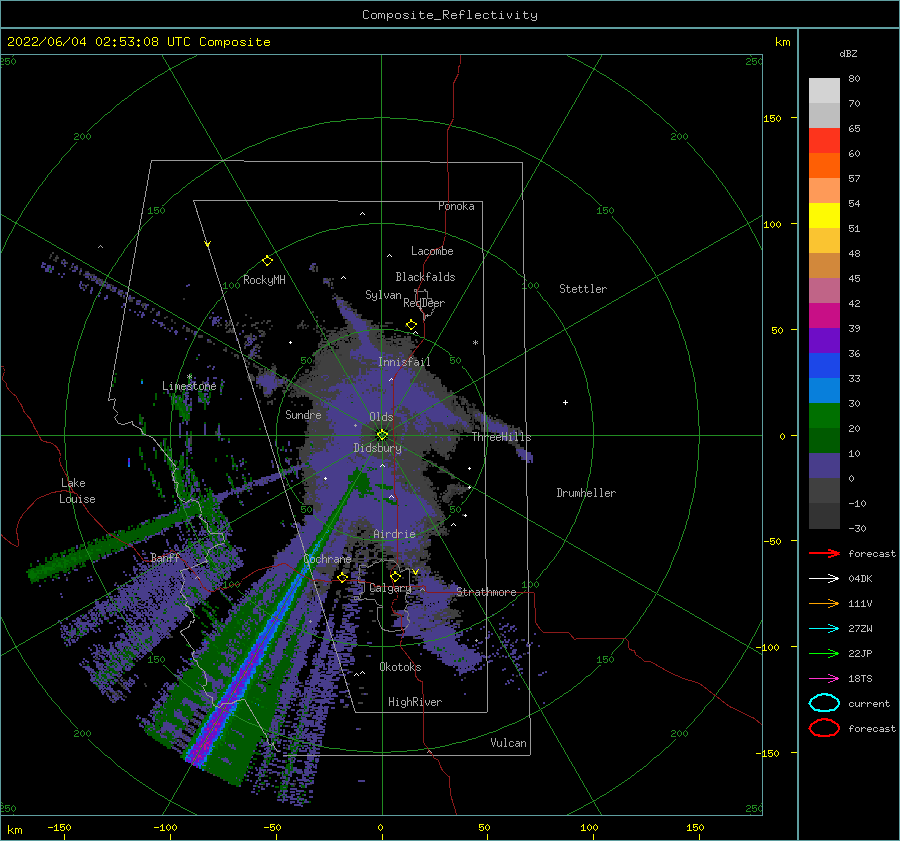Click the dBZ legend heading
900x841 pixels.
click(x=848, y=54)
